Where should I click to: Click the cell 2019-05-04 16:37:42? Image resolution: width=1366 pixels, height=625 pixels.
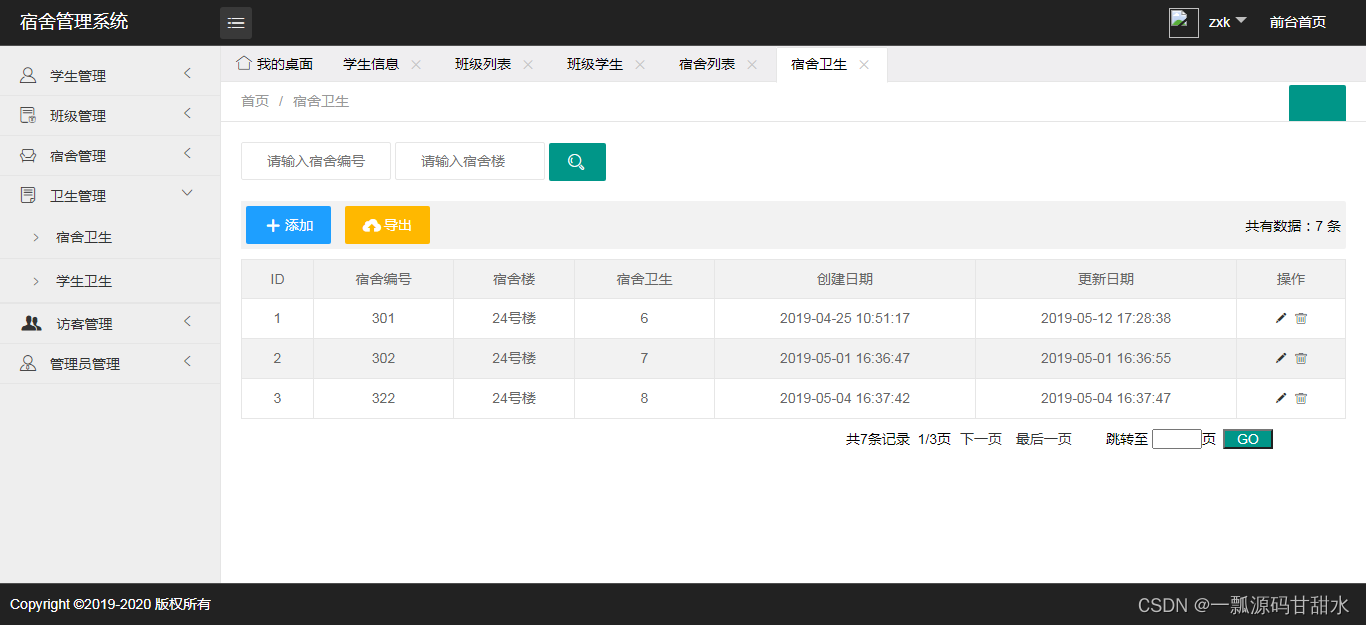pos(845,398)
